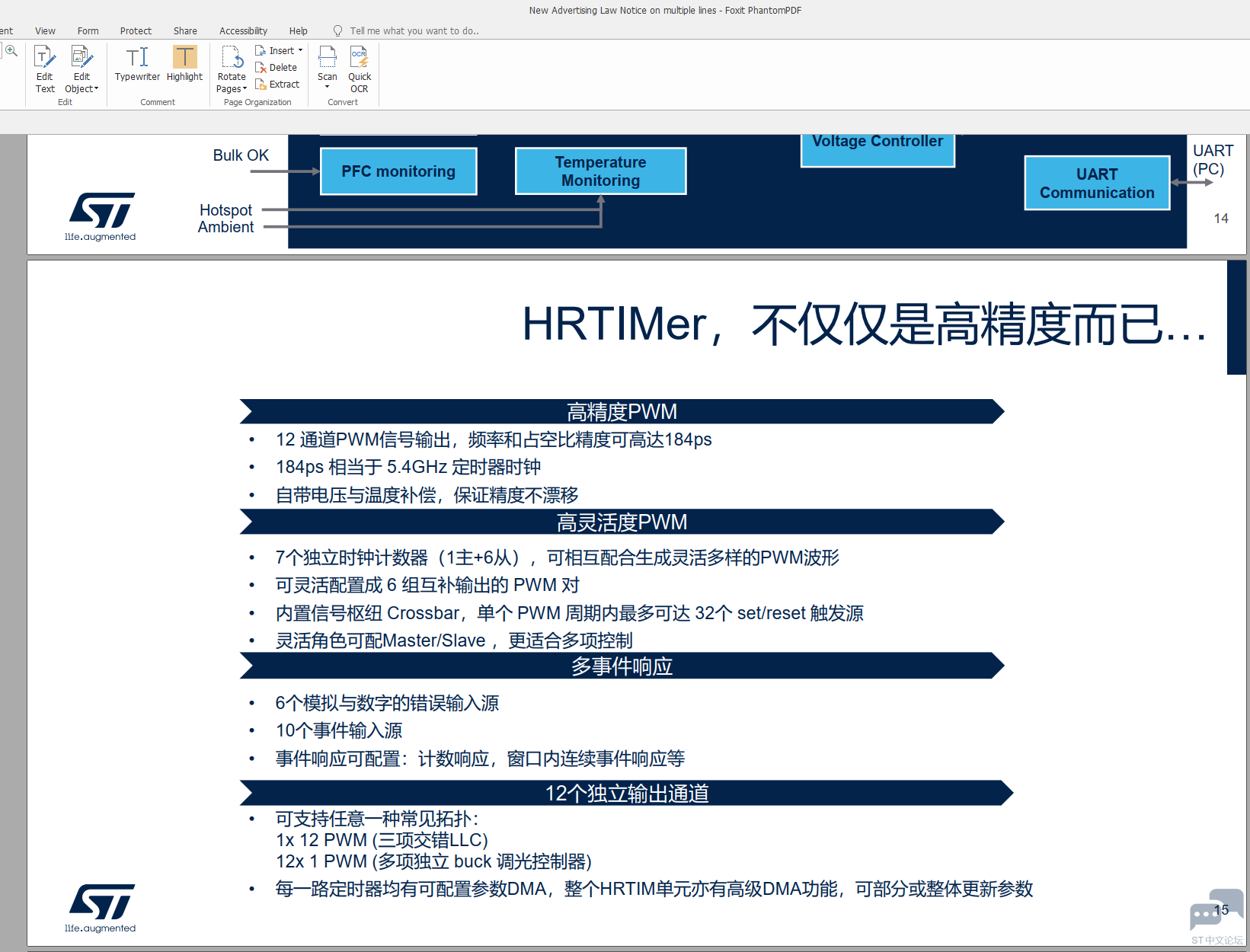Click page number 14
The width and height of the screenshot is (1250, 952).
point(1221,219)
